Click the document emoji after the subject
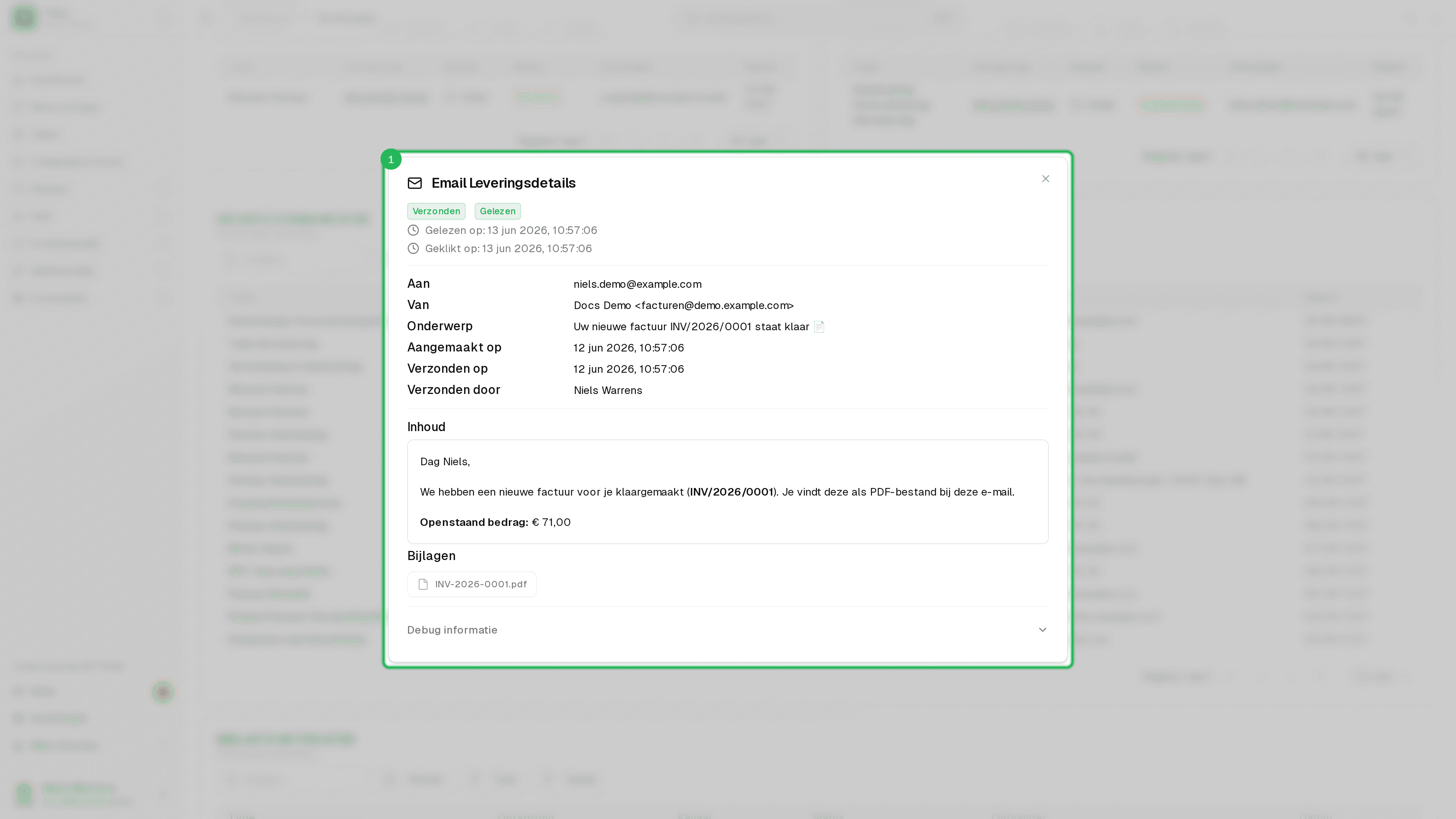 (x=819, y=327)
